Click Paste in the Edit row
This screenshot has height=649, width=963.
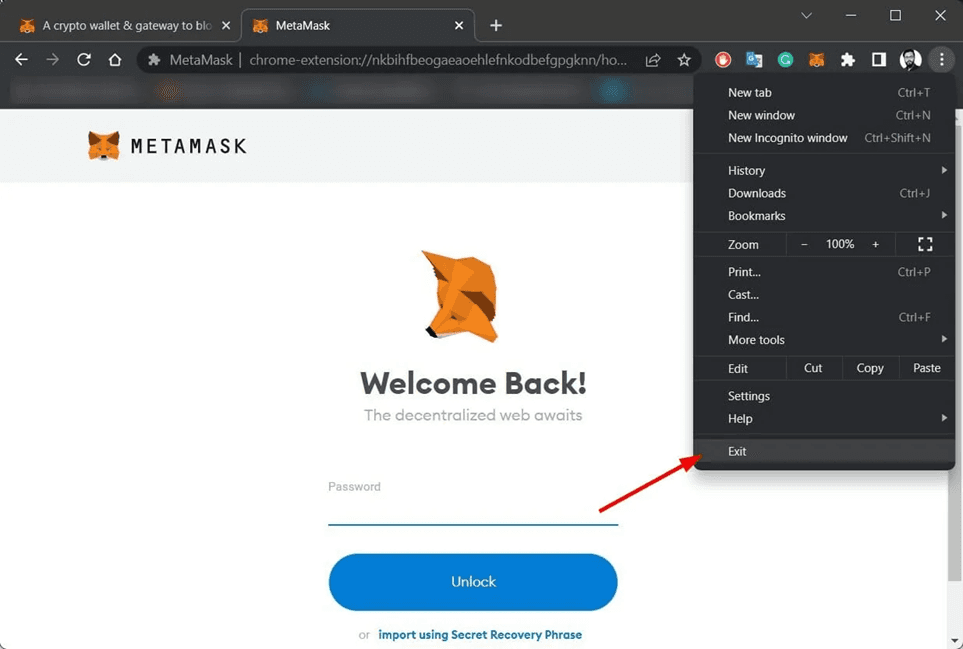tap(927, 368)
